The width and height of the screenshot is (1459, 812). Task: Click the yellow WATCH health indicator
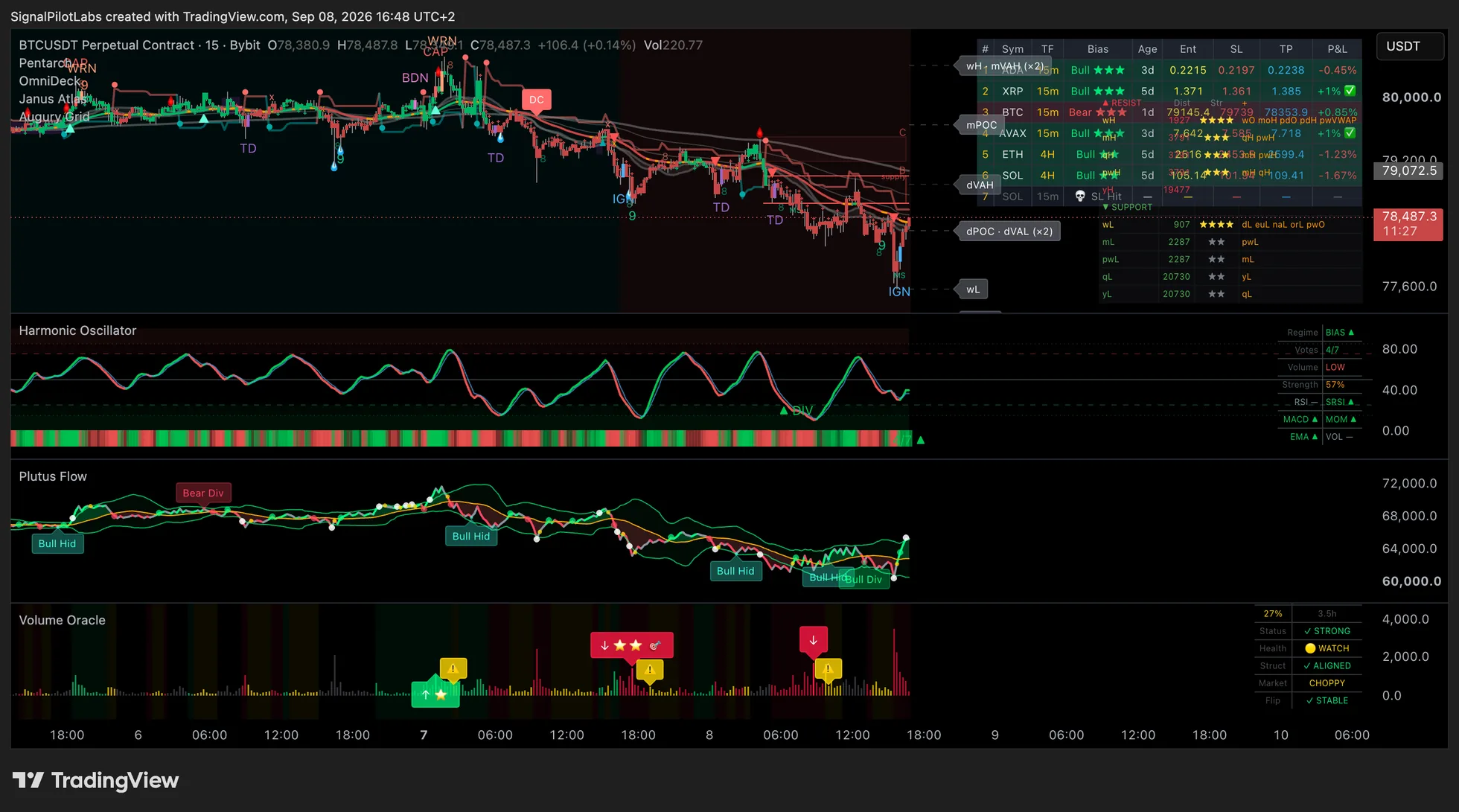coord(1327,648)
